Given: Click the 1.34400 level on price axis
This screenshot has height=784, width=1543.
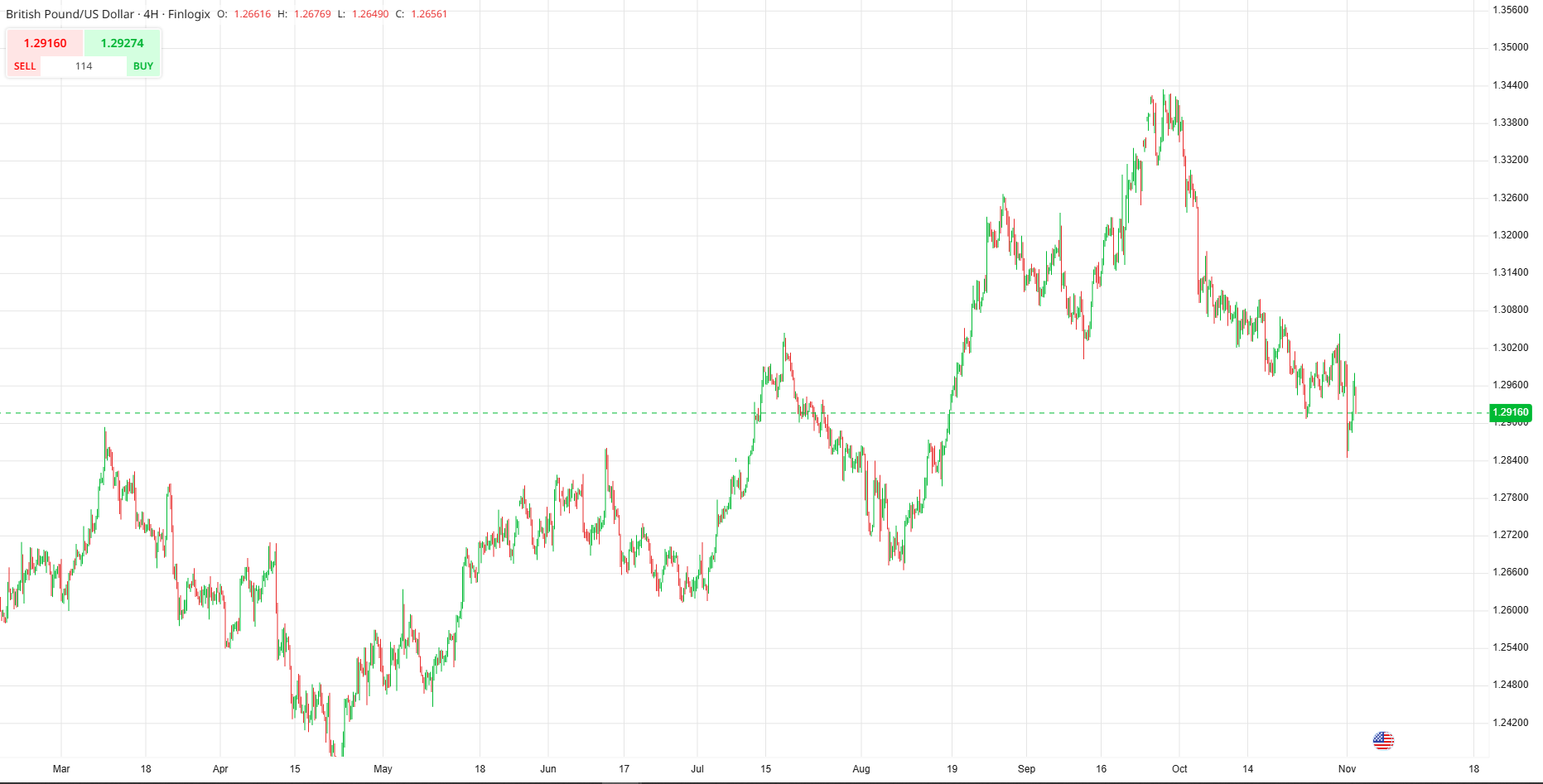Looking at the screenshot, I should point(1511,85).
